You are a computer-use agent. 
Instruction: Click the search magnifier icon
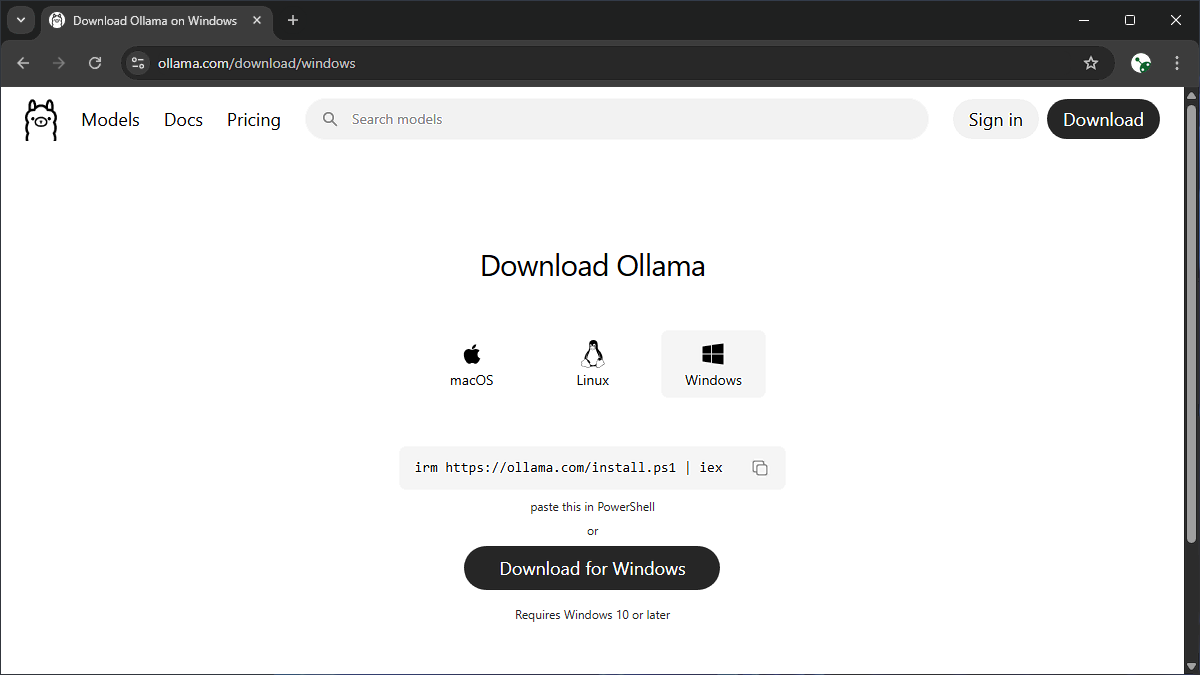pyautogui.click(x=330, y=119)
